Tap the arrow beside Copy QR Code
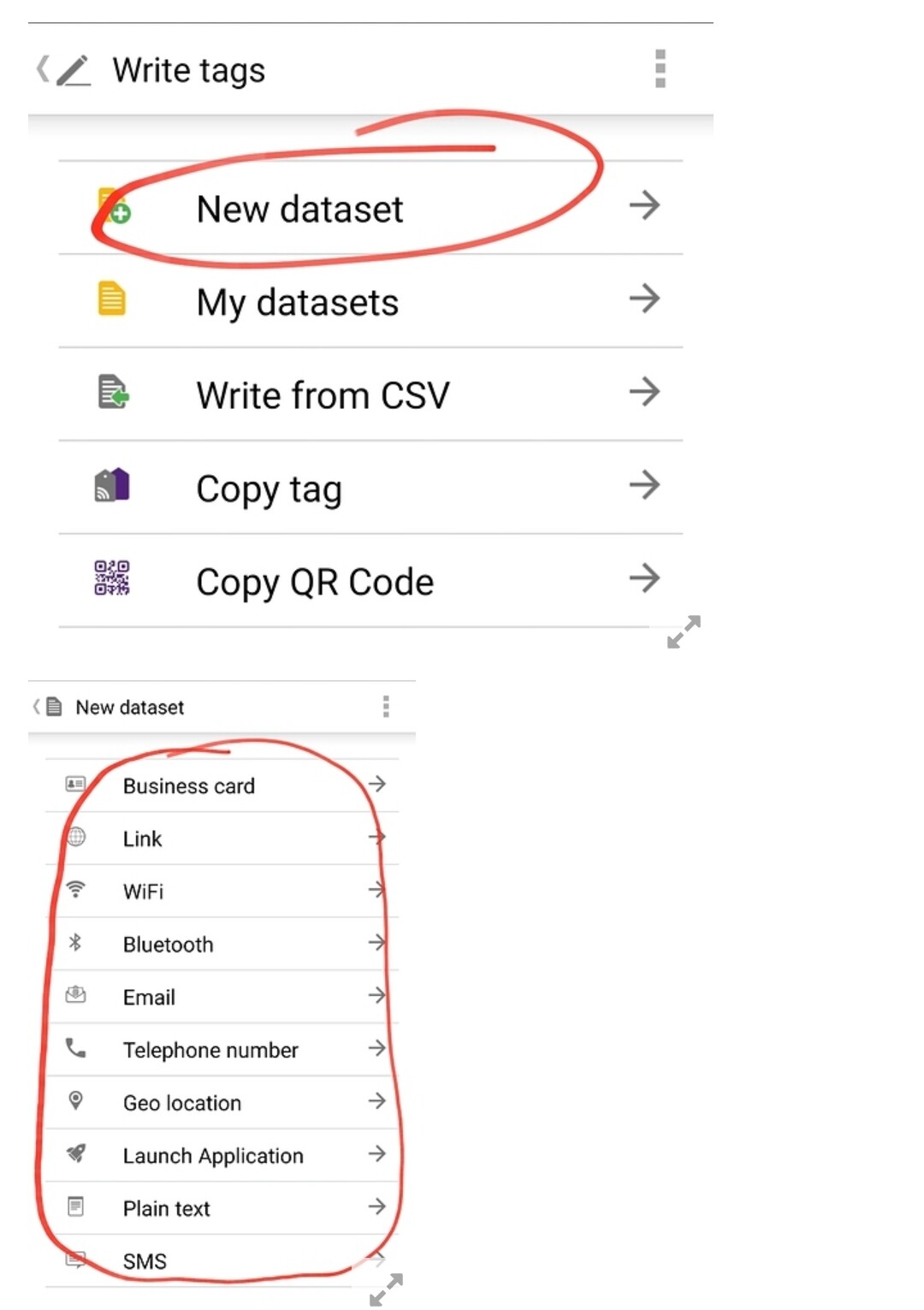Image resolution: width=924 pixels, height=1310 pixels. (644, 578)
